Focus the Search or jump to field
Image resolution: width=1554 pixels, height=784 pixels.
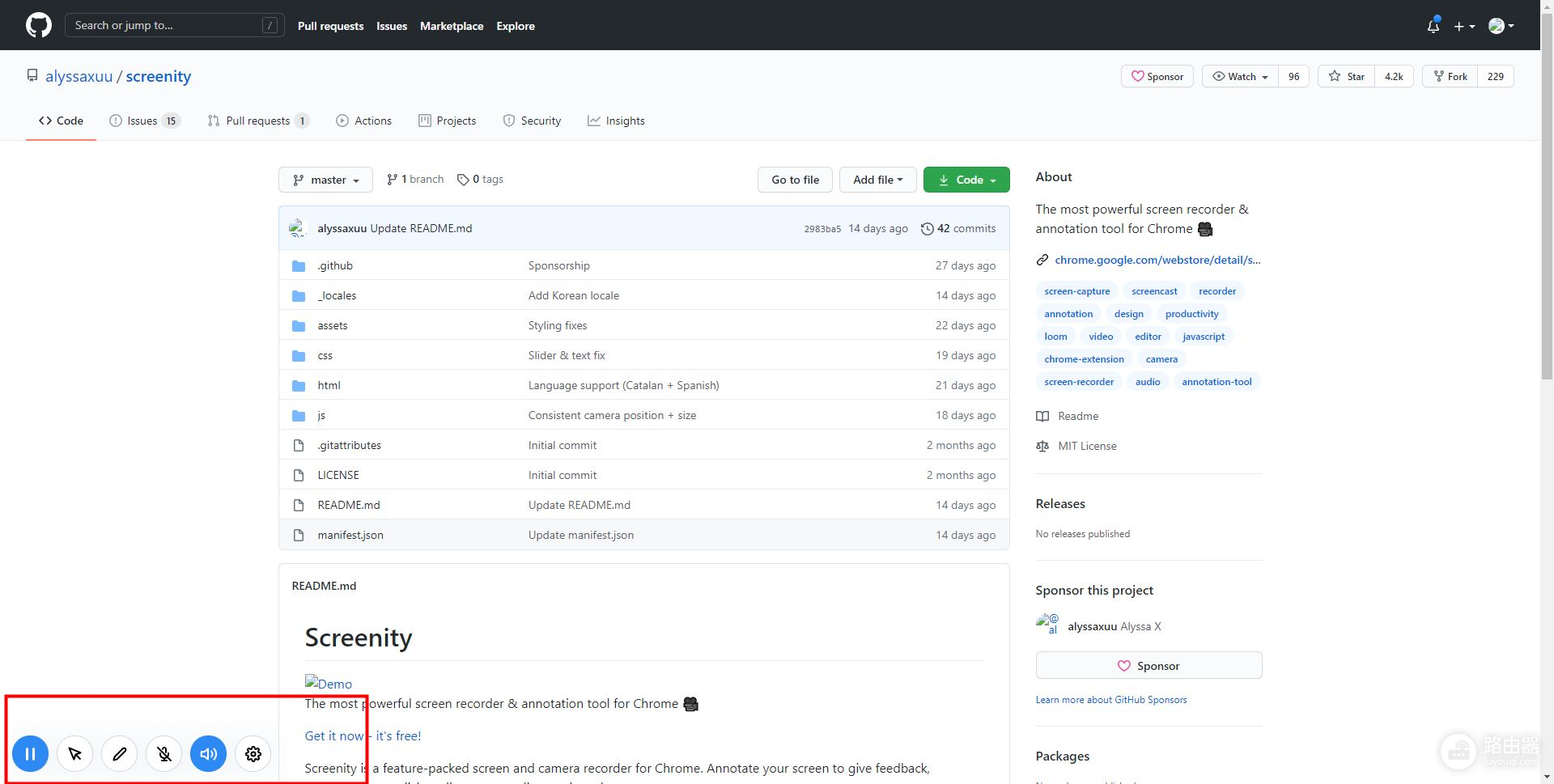166,26
